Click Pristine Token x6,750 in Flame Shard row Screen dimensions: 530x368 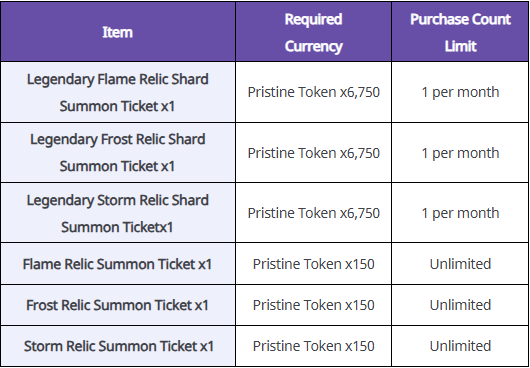(x=314, y=92)
